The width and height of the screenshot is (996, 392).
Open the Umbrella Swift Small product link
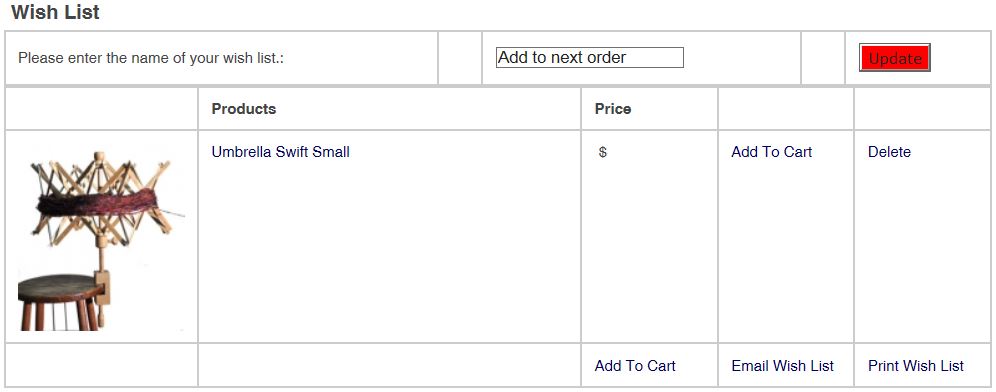click(x=280, y=152)
